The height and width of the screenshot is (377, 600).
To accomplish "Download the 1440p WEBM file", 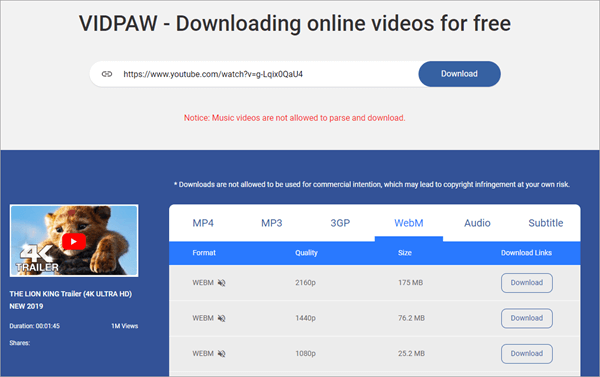I will coord(527,318).
